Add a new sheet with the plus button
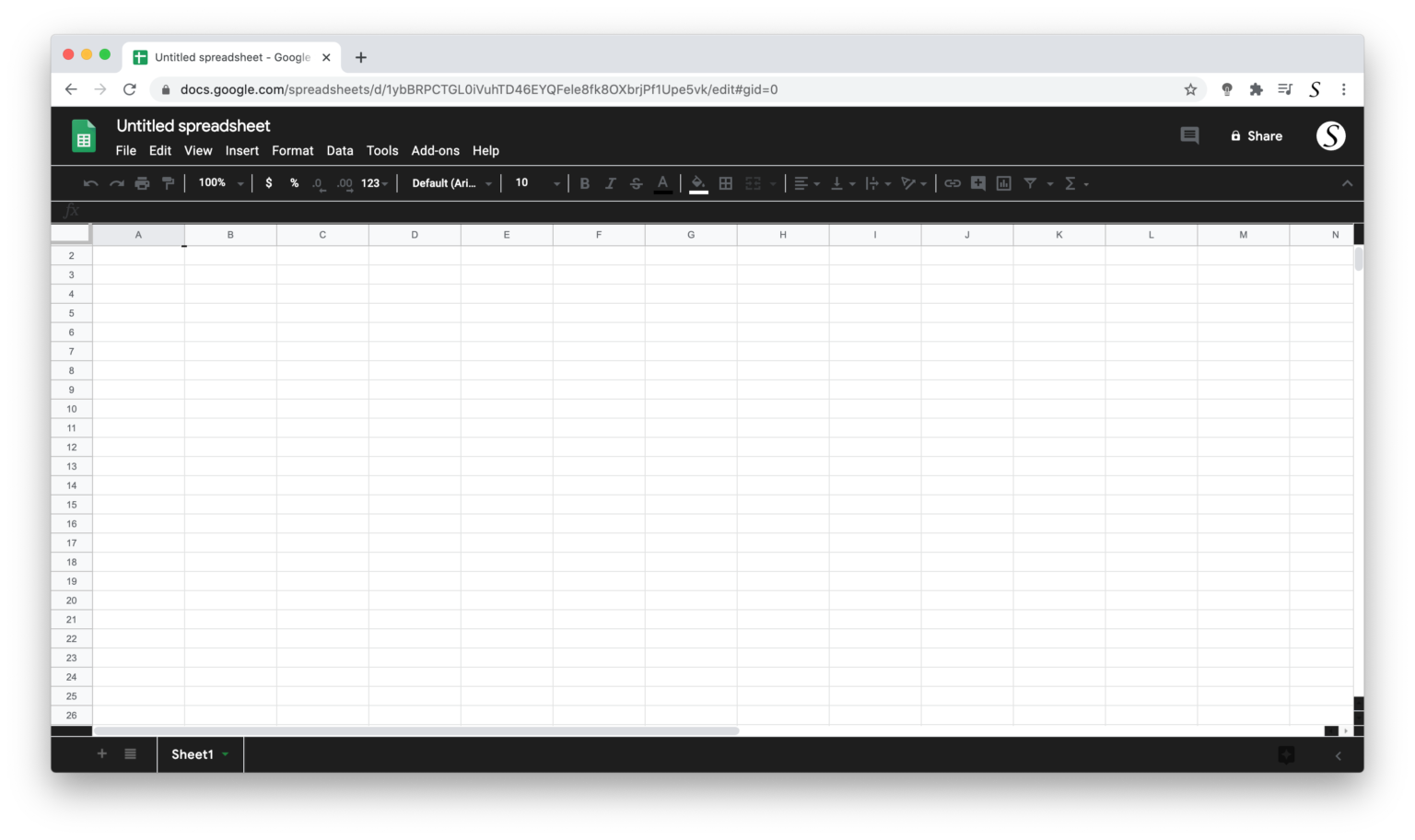The width and height of the screenshot is (1415, 840). point(102,753)
